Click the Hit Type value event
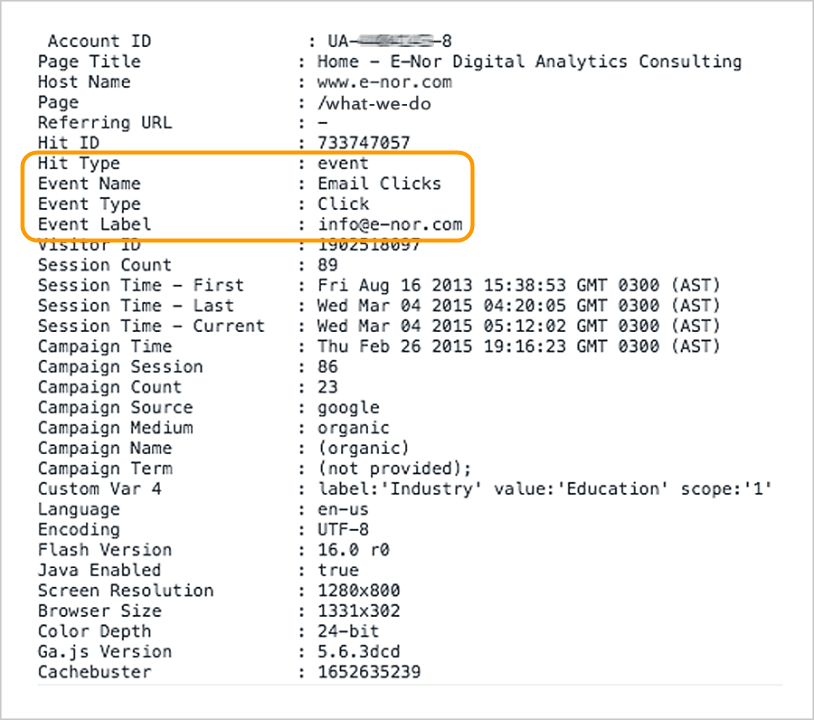Screen dimensions: 814x720 tap(343, 163)
